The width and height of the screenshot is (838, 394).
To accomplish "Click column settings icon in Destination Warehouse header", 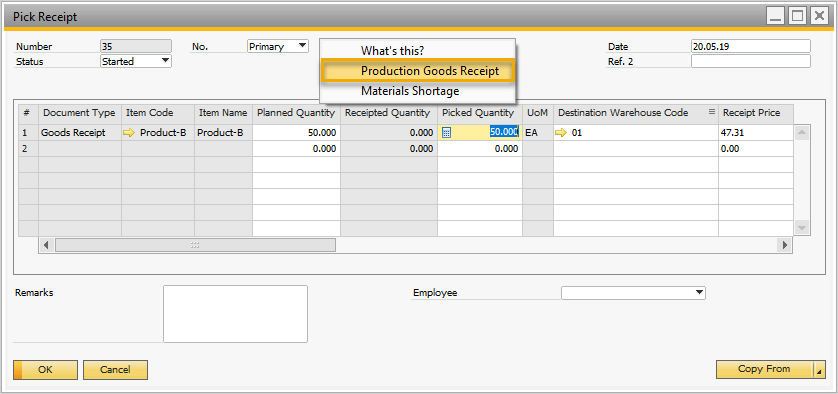I will point(711,112).
